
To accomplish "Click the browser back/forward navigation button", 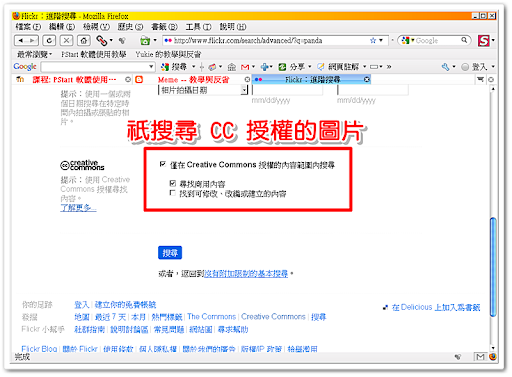I will pos(26,41).
